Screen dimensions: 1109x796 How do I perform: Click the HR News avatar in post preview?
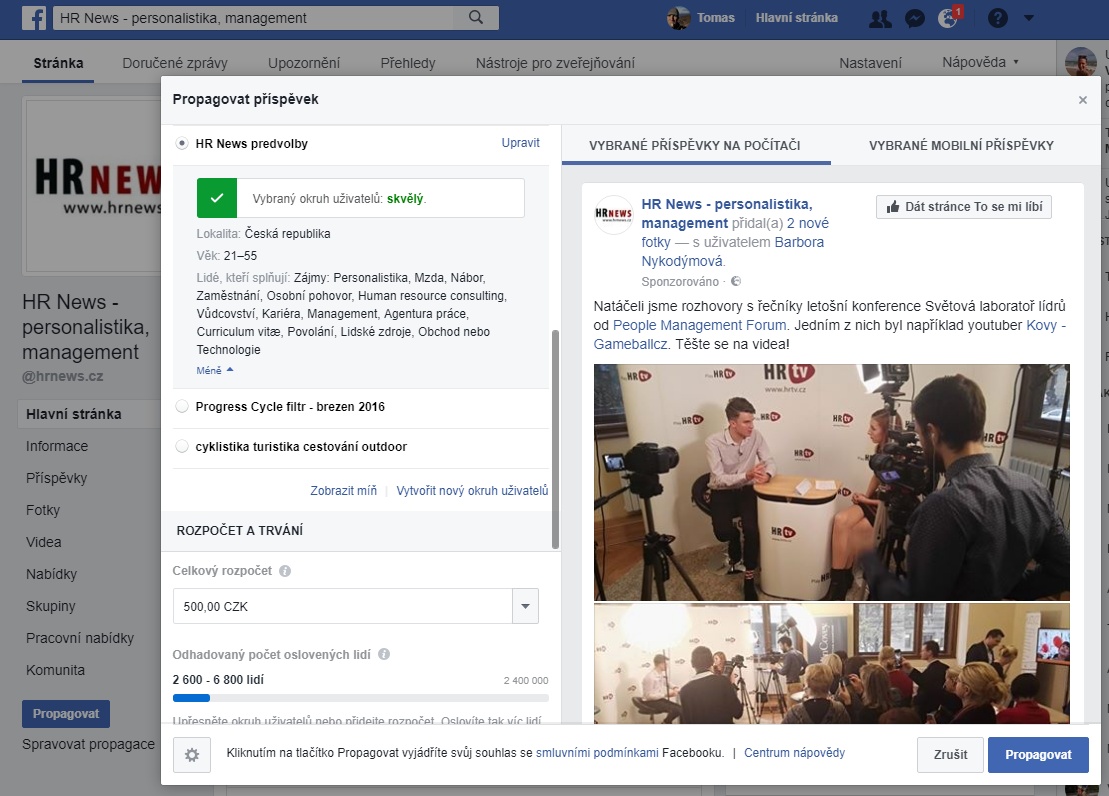tap(613, 214)
